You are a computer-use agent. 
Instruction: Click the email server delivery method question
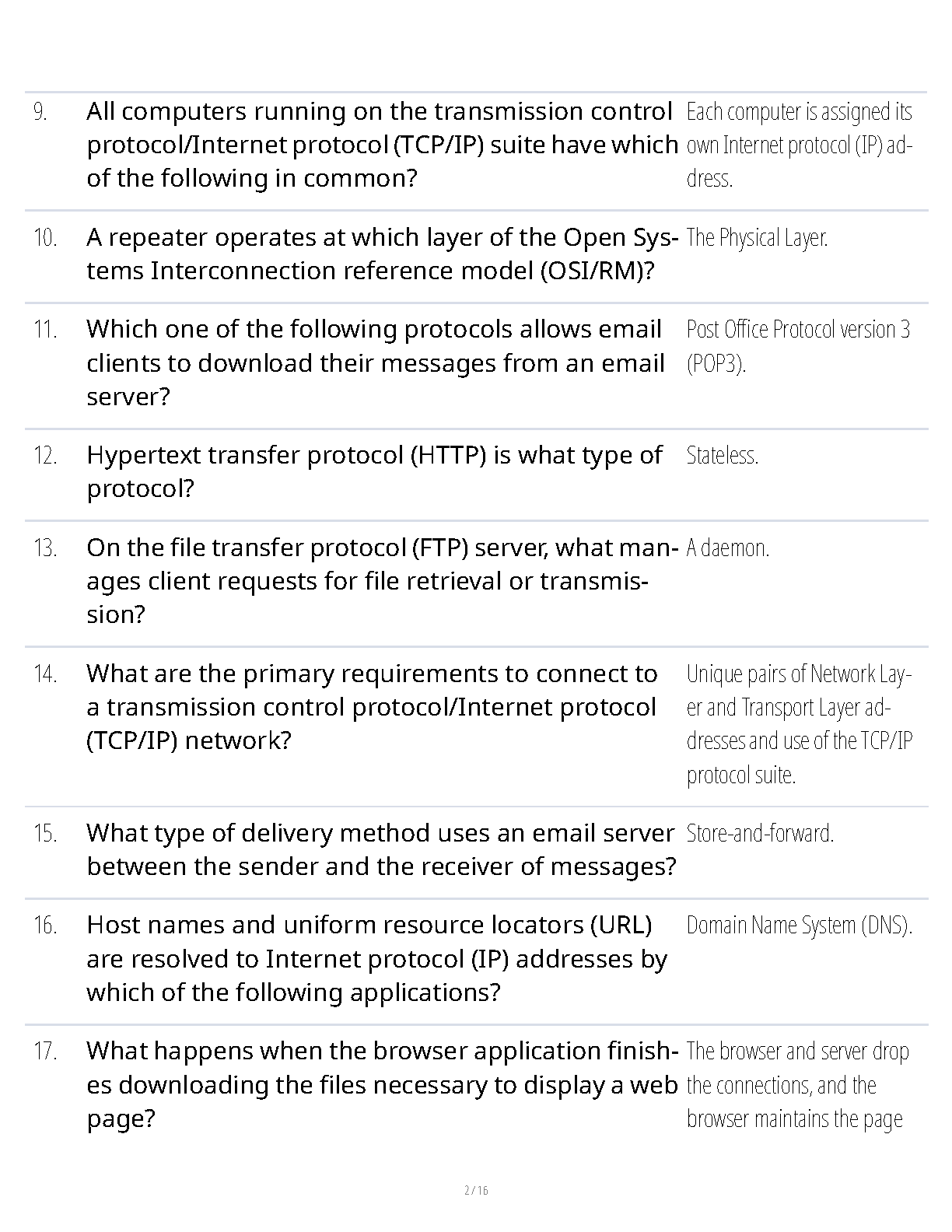[x=381, y=849]
